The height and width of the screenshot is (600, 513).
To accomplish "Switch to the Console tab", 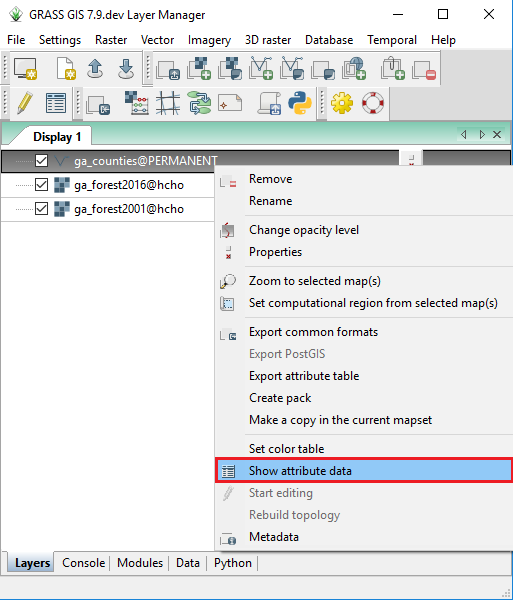I will coord(83,563).
